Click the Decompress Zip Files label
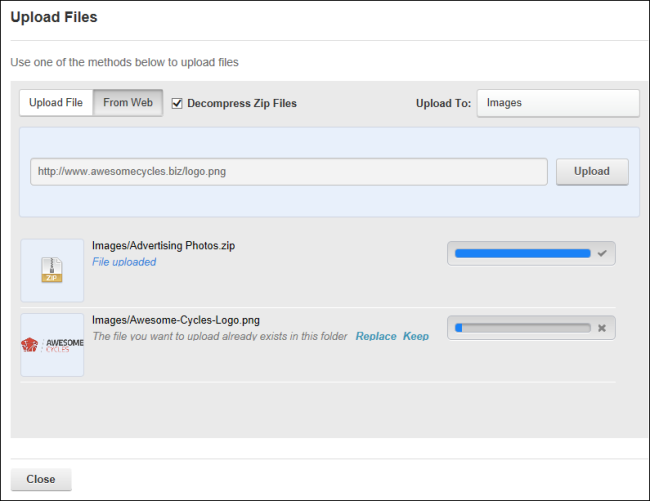The image size is (650, 501). (x=242, y=103)
